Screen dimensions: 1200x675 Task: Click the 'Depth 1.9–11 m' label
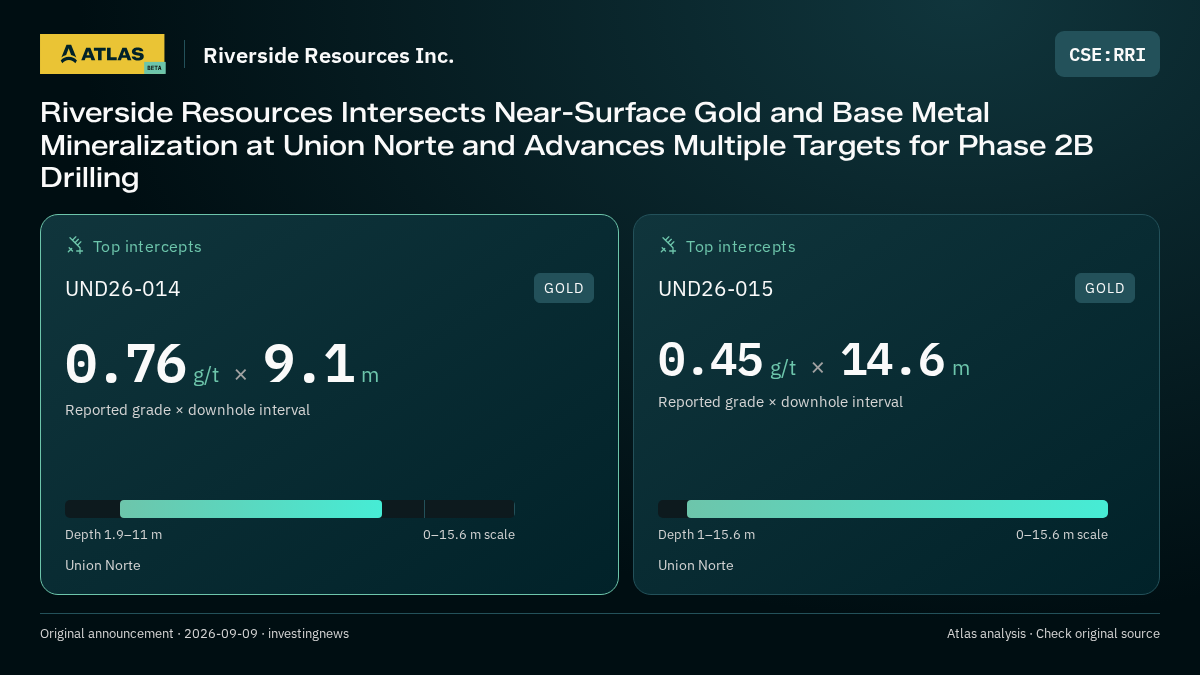pyautogui.click(x=113, y=534)
